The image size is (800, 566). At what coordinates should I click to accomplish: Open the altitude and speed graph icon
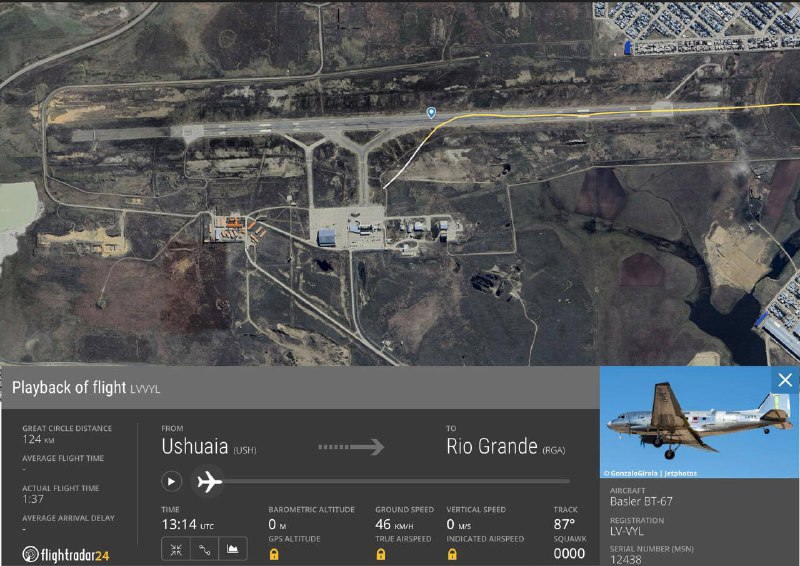point(233,548)
